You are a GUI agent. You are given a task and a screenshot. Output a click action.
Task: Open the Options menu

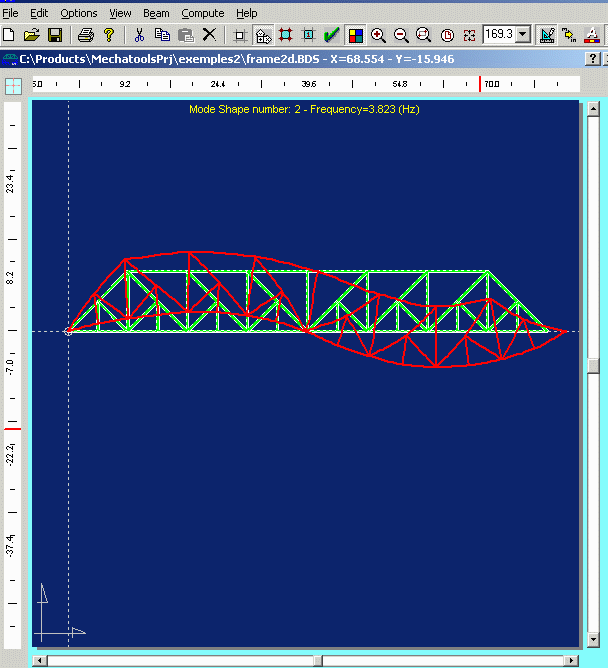pyautogui.click(x=79, y=13)
